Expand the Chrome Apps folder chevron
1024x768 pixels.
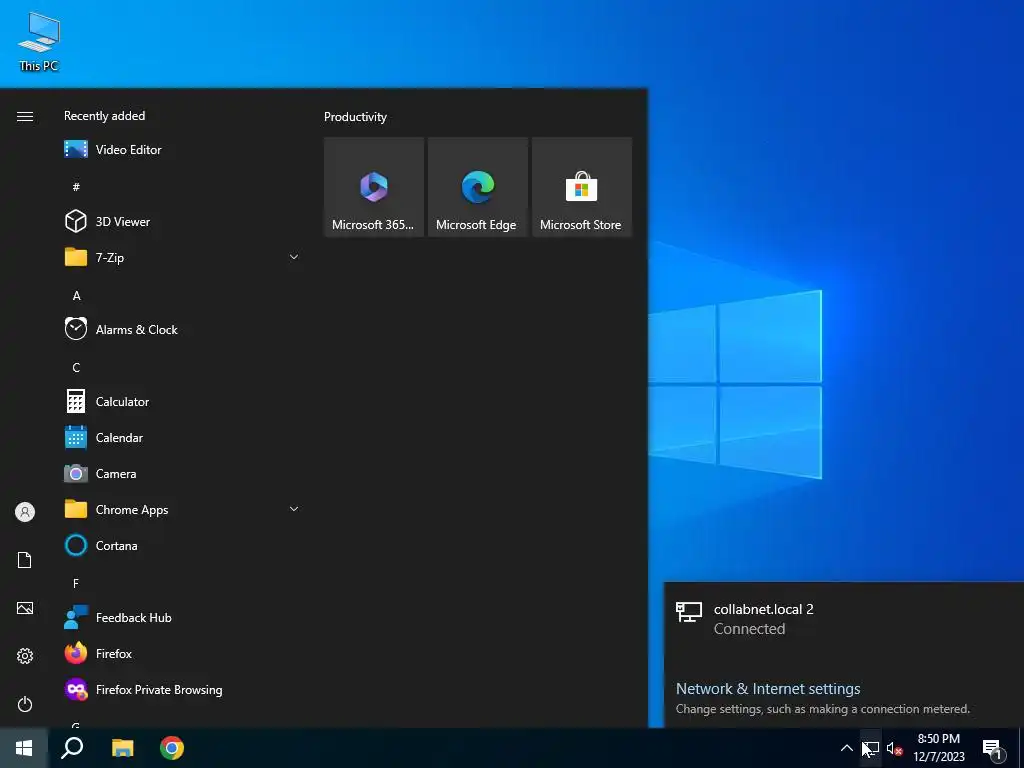294,509
